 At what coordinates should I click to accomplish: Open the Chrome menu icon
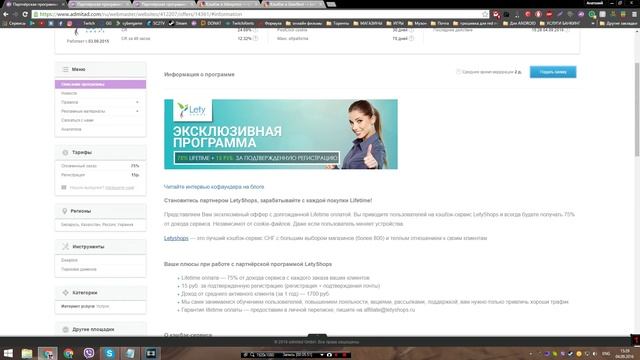(634, 14)
